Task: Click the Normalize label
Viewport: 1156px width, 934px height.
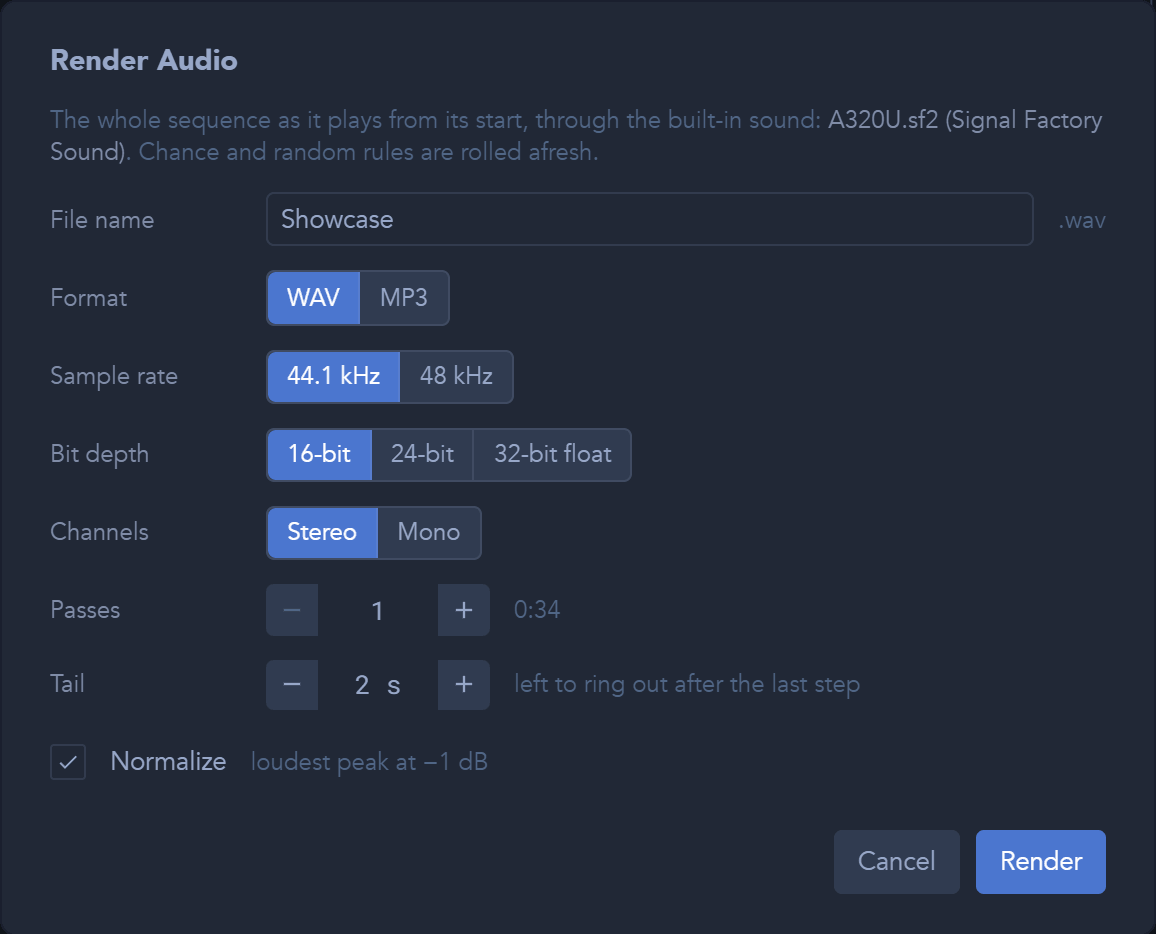Action: 168,762
